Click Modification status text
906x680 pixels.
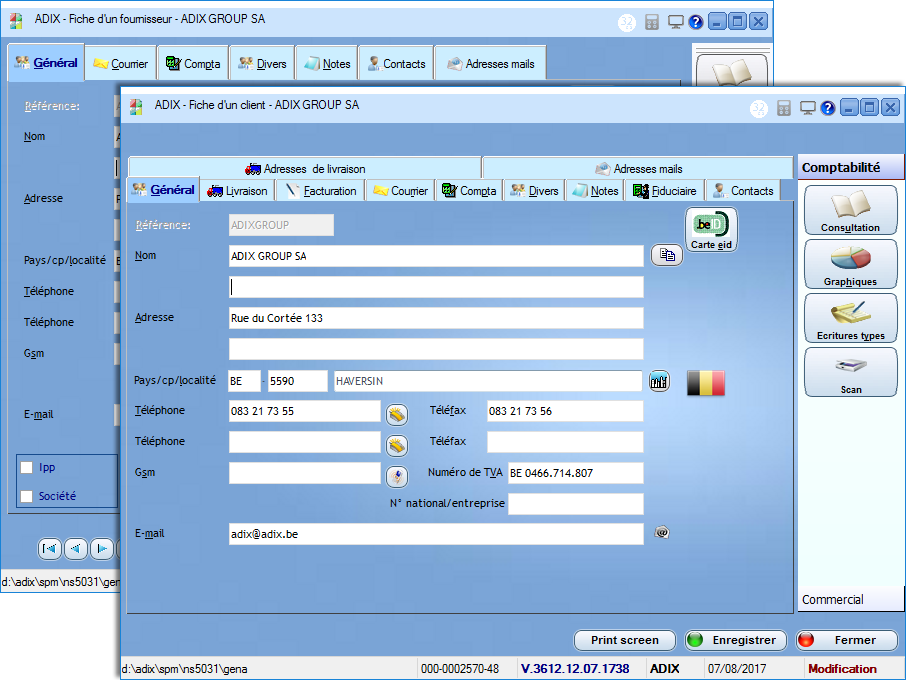842,668
